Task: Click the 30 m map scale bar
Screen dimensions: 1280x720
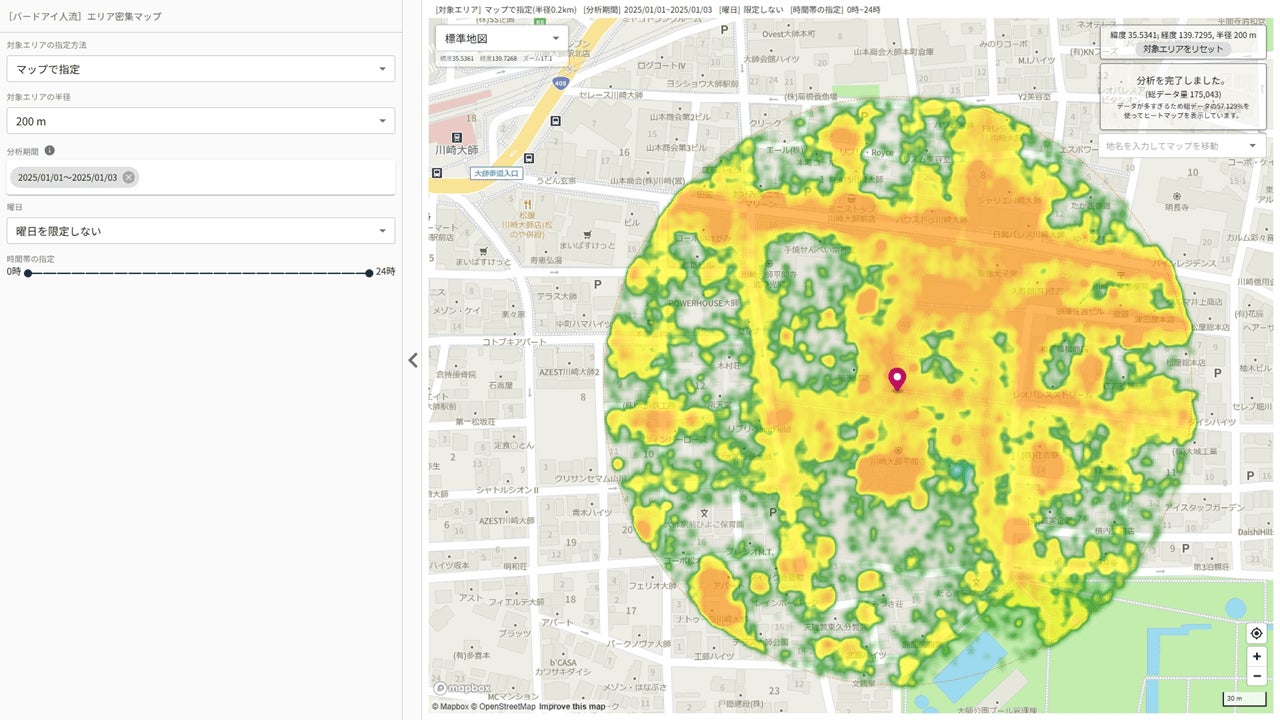Action: (1245, 698)
